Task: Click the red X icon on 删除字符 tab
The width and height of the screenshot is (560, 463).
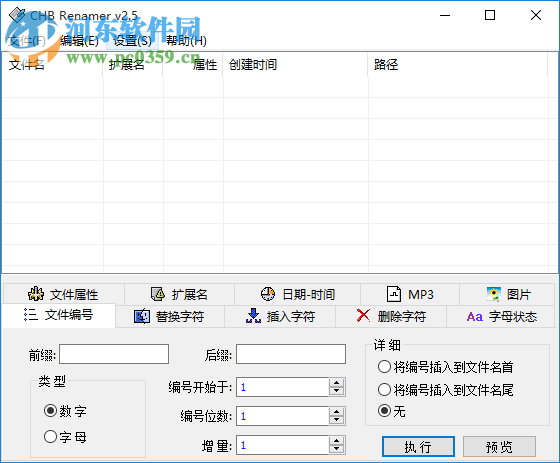Action: pos(363,315)
